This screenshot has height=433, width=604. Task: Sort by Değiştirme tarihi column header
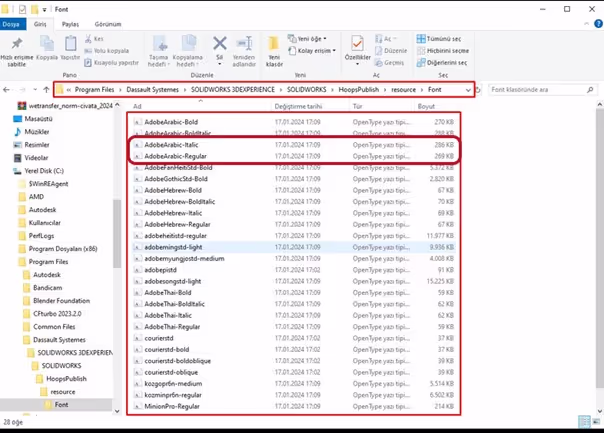point(299,106)
